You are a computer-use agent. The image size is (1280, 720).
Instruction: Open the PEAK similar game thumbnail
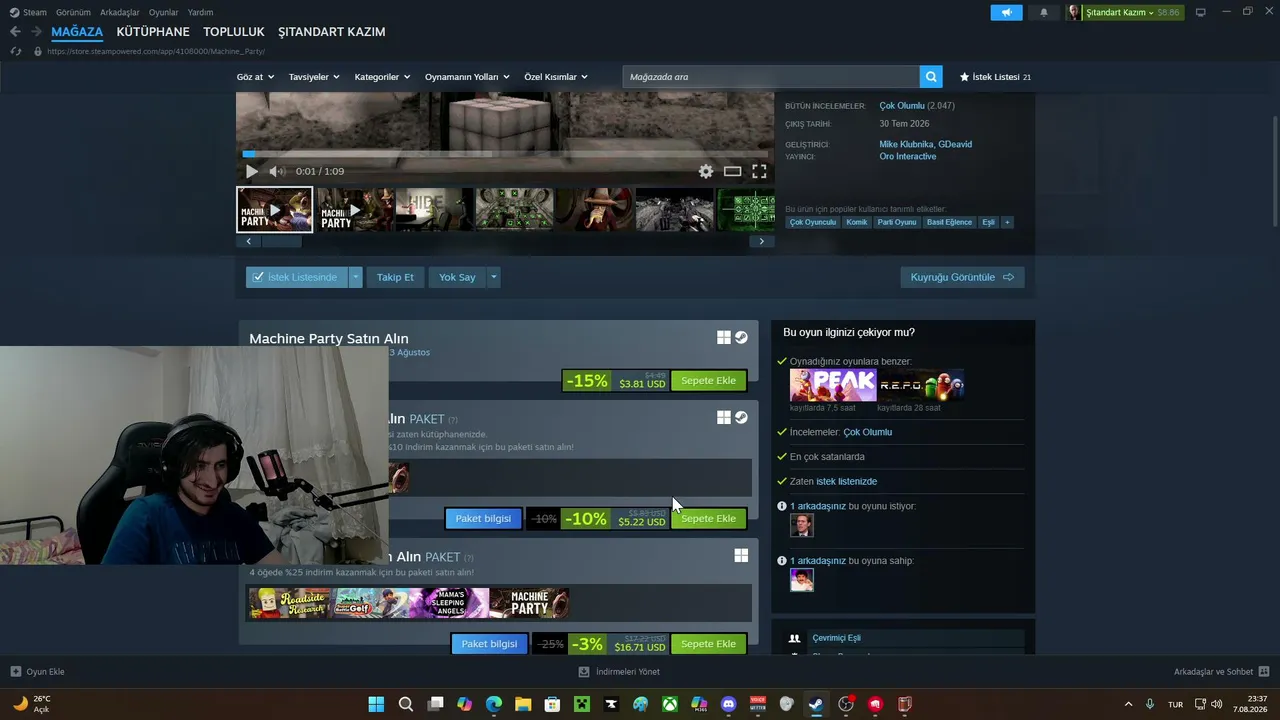833,385
